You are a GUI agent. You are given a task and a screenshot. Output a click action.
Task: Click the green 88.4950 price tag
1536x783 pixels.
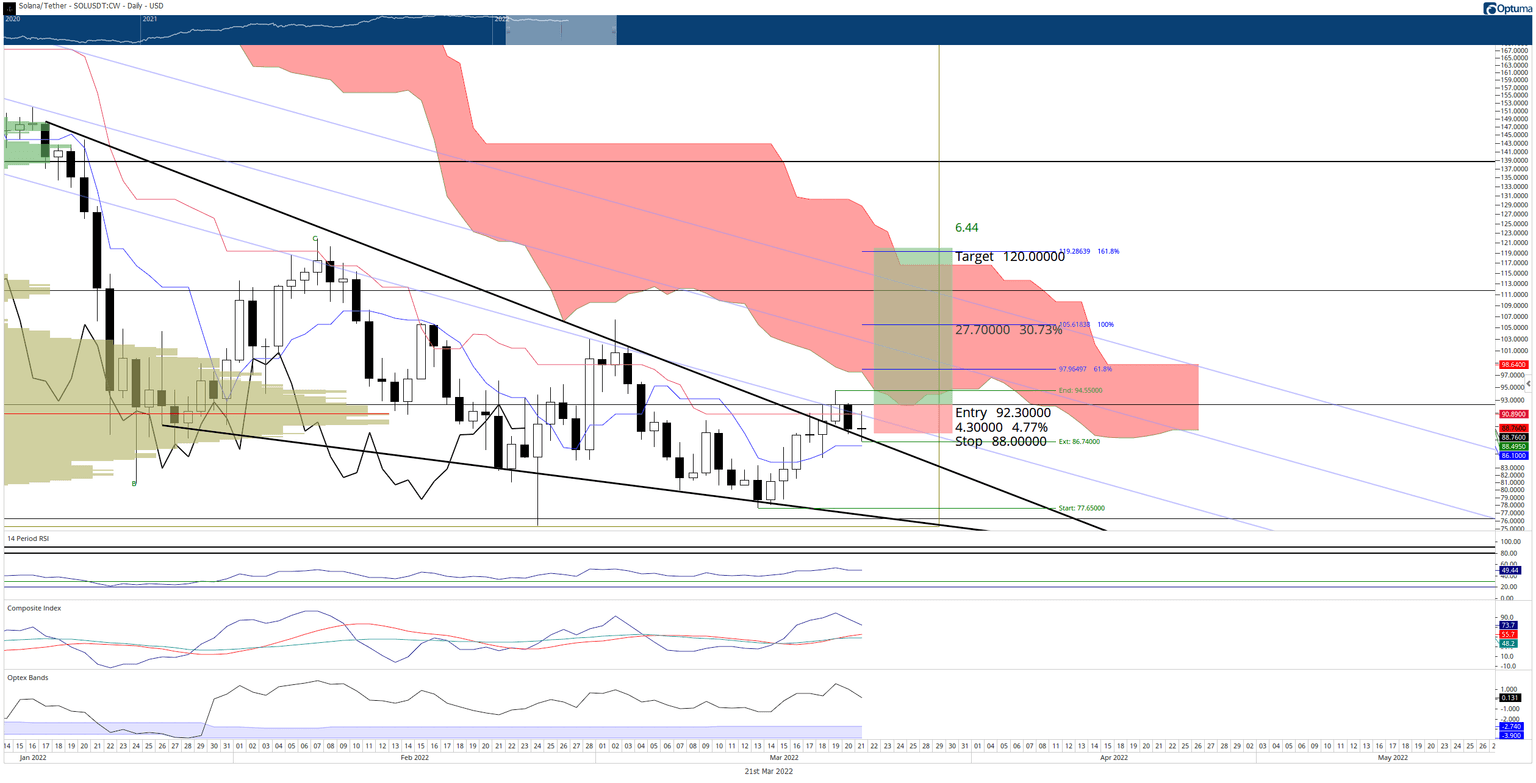tap(1512, 446)
